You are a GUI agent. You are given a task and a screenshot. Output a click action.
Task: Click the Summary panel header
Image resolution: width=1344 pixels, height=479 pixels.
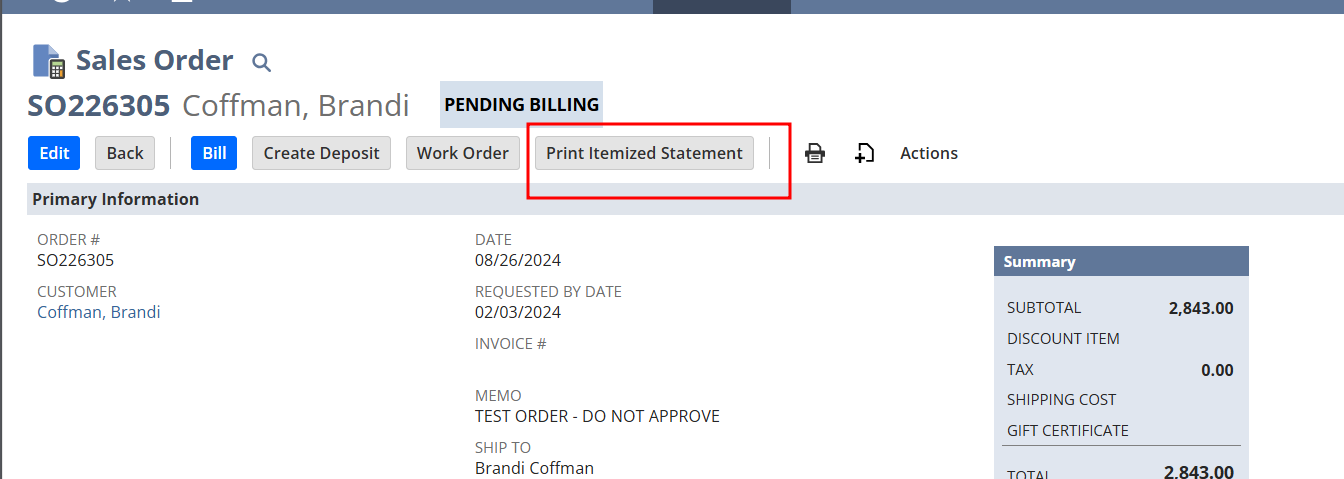click(1121, 262)
